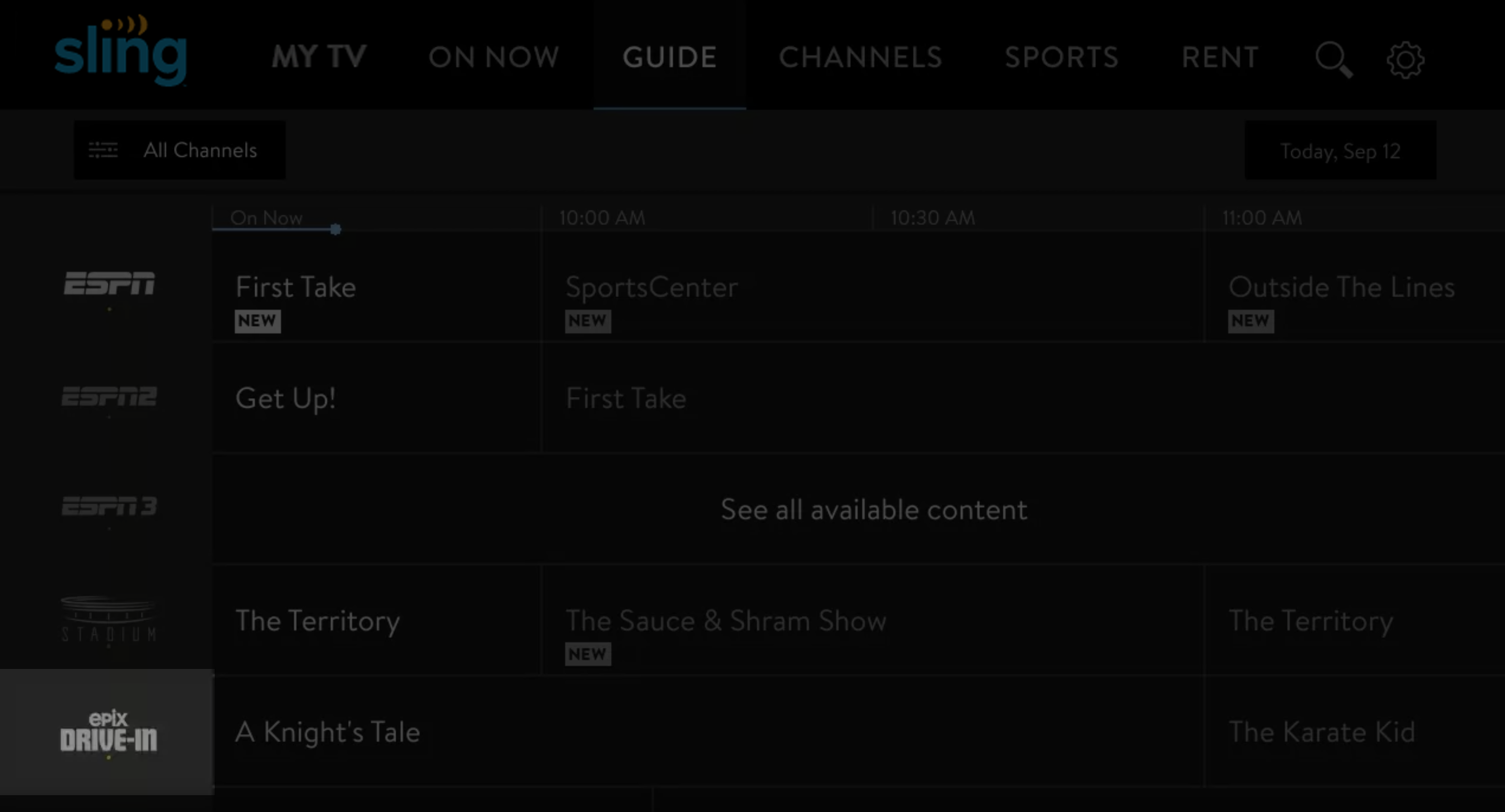Open the search magnifier icon
The width and height of the screenshot is (1505, 812).
[x=1333, y=59]
